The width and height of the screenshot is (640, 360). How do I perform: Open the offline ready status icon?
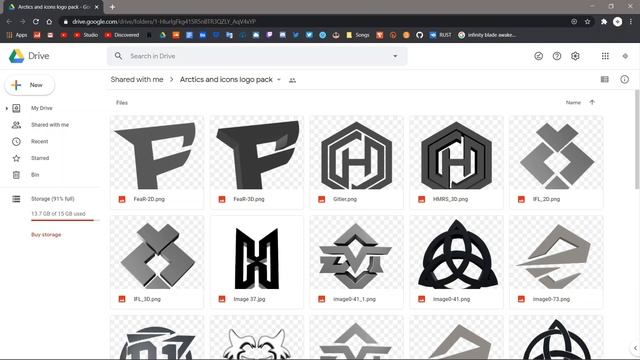click(x=538, y=56)
